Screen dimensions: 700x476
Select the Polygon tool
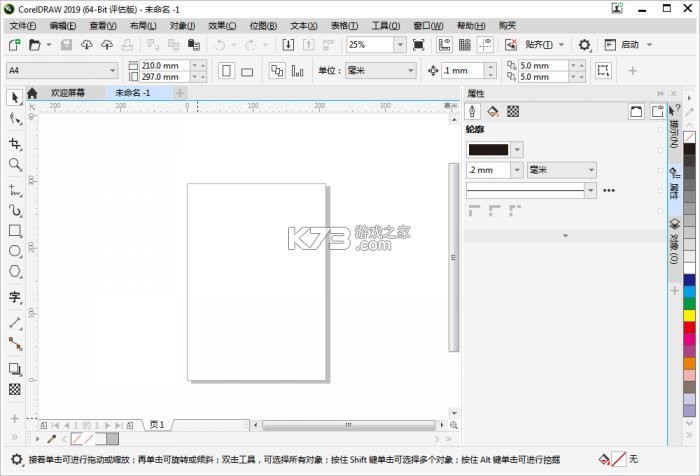pyautogui.click(x=15, y=271)
